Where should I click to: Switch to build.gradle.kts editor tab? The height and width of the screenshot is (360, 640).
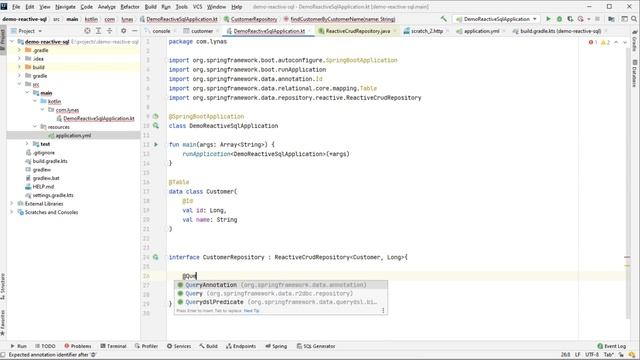(560, 31)
